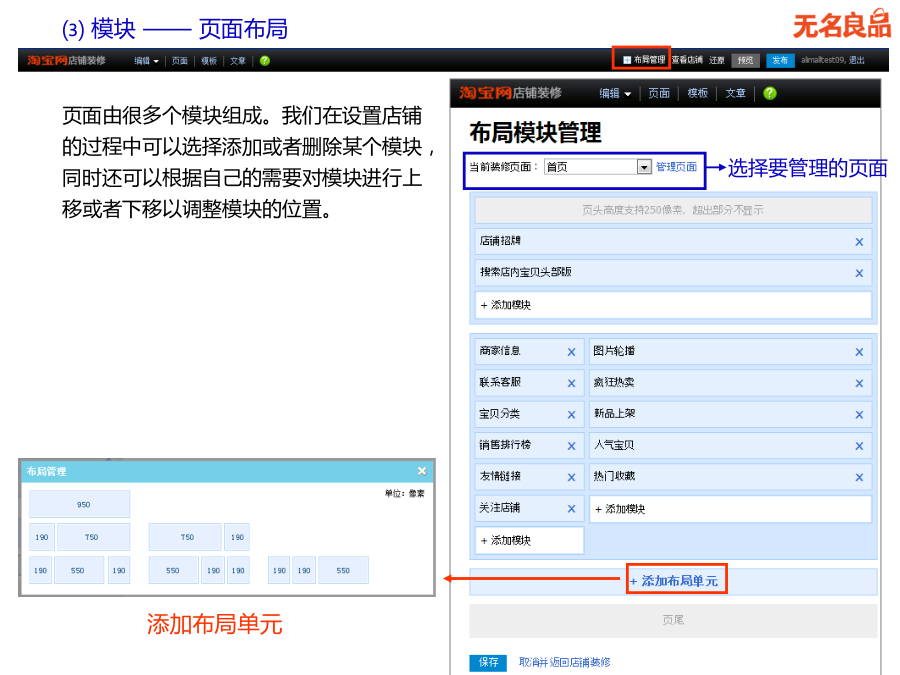Select the 商家信息 module row
The height and width of the screenshot is (675, 900).
point(529,351)
